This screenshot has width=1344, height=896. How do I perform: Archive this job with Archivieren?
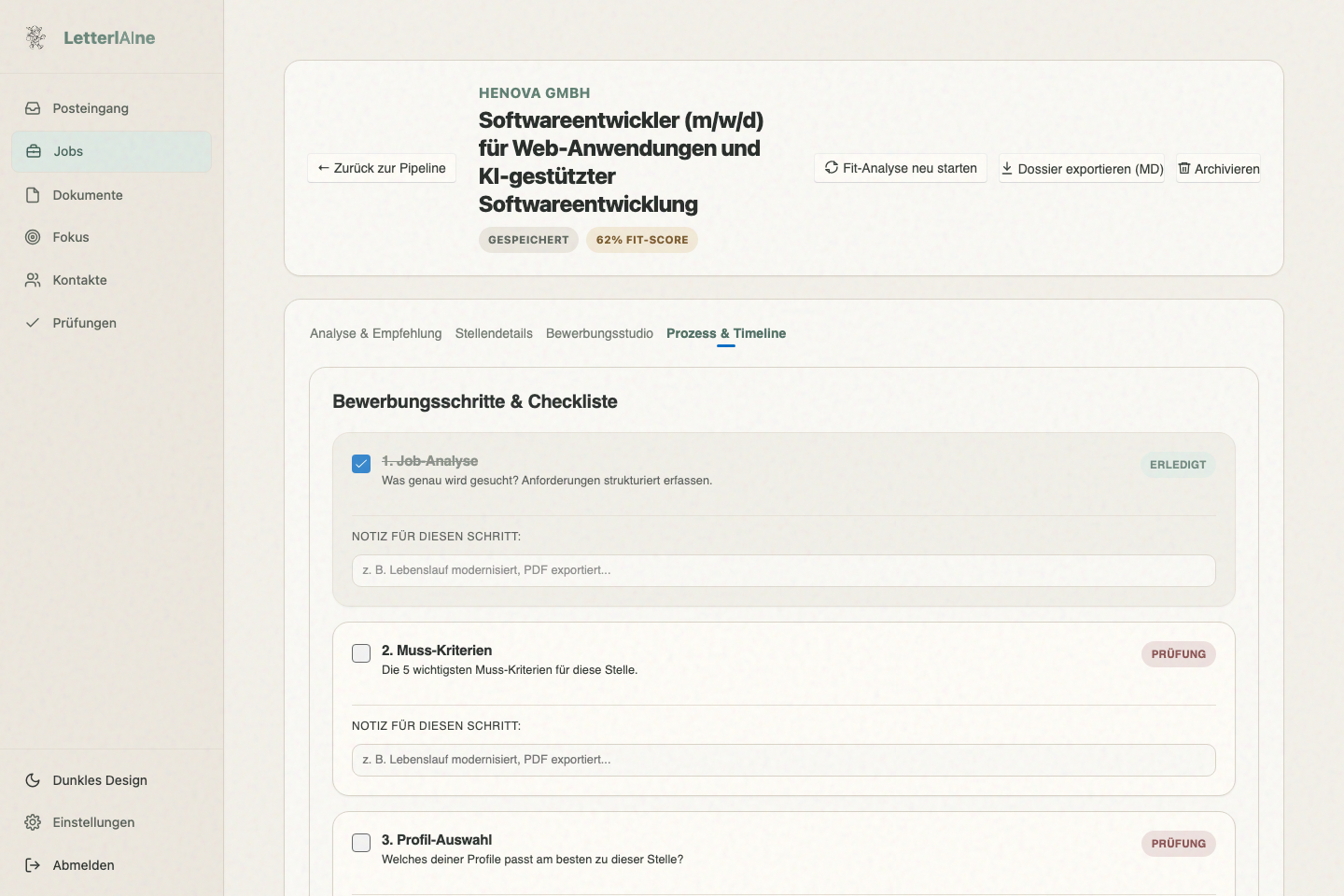(1218, 169)
